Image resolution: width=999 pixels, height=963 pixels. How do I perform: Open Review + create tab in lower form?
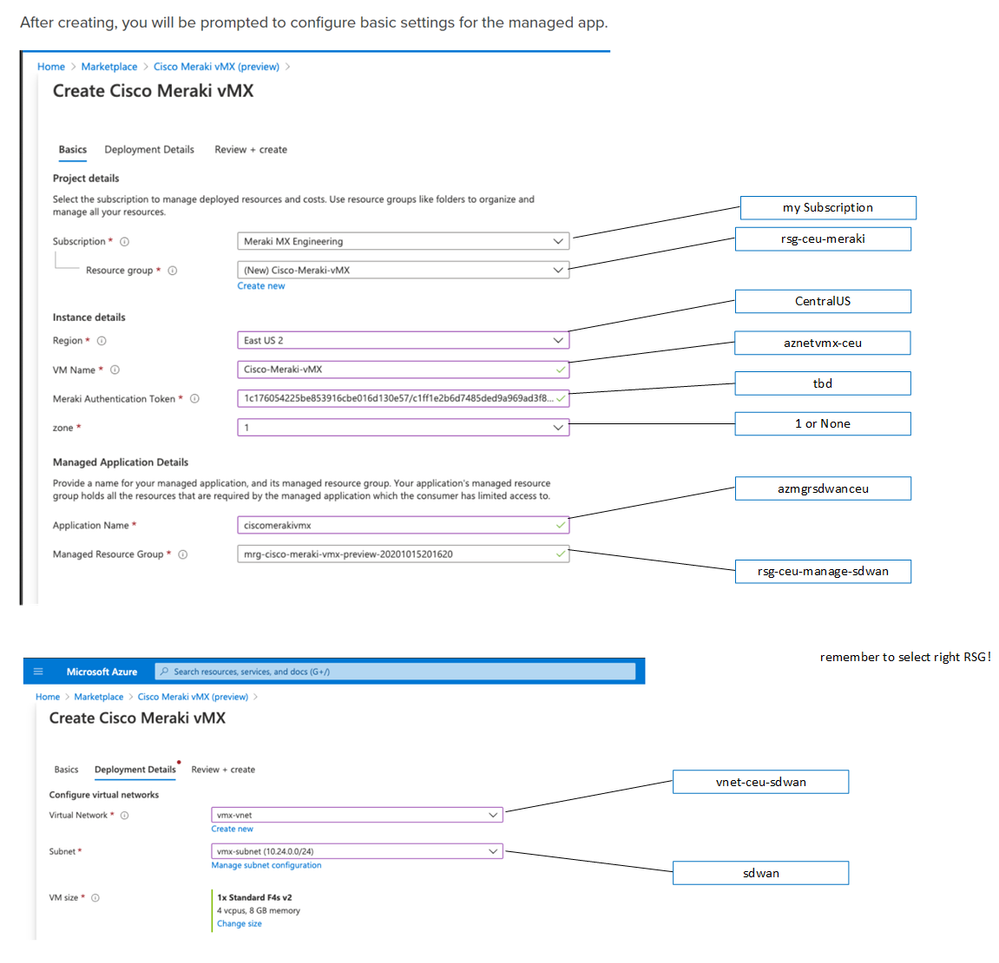(223, 769)
